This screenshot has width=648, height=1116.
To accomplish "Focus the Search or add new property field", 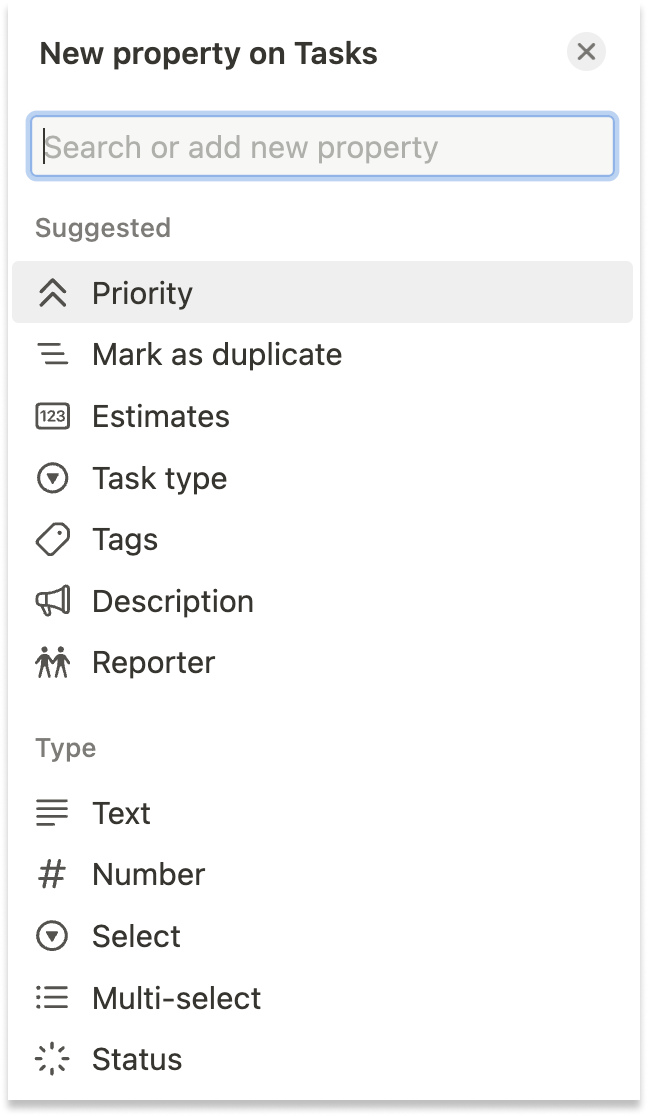I will [x=323, y=148].
